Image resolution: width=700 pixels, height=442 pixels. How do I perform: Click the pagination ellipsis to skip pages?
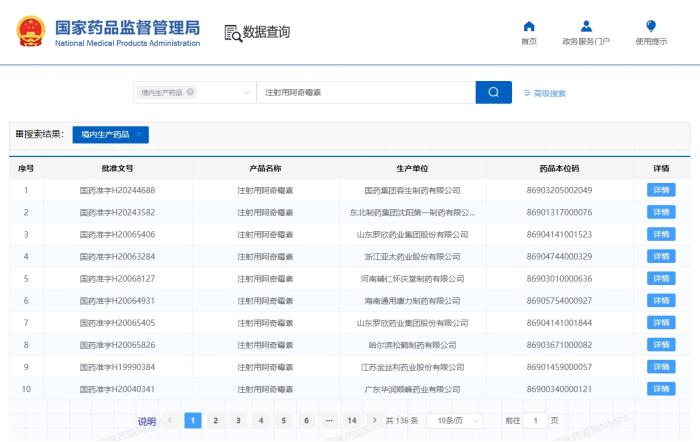click(x=329, y=420)
